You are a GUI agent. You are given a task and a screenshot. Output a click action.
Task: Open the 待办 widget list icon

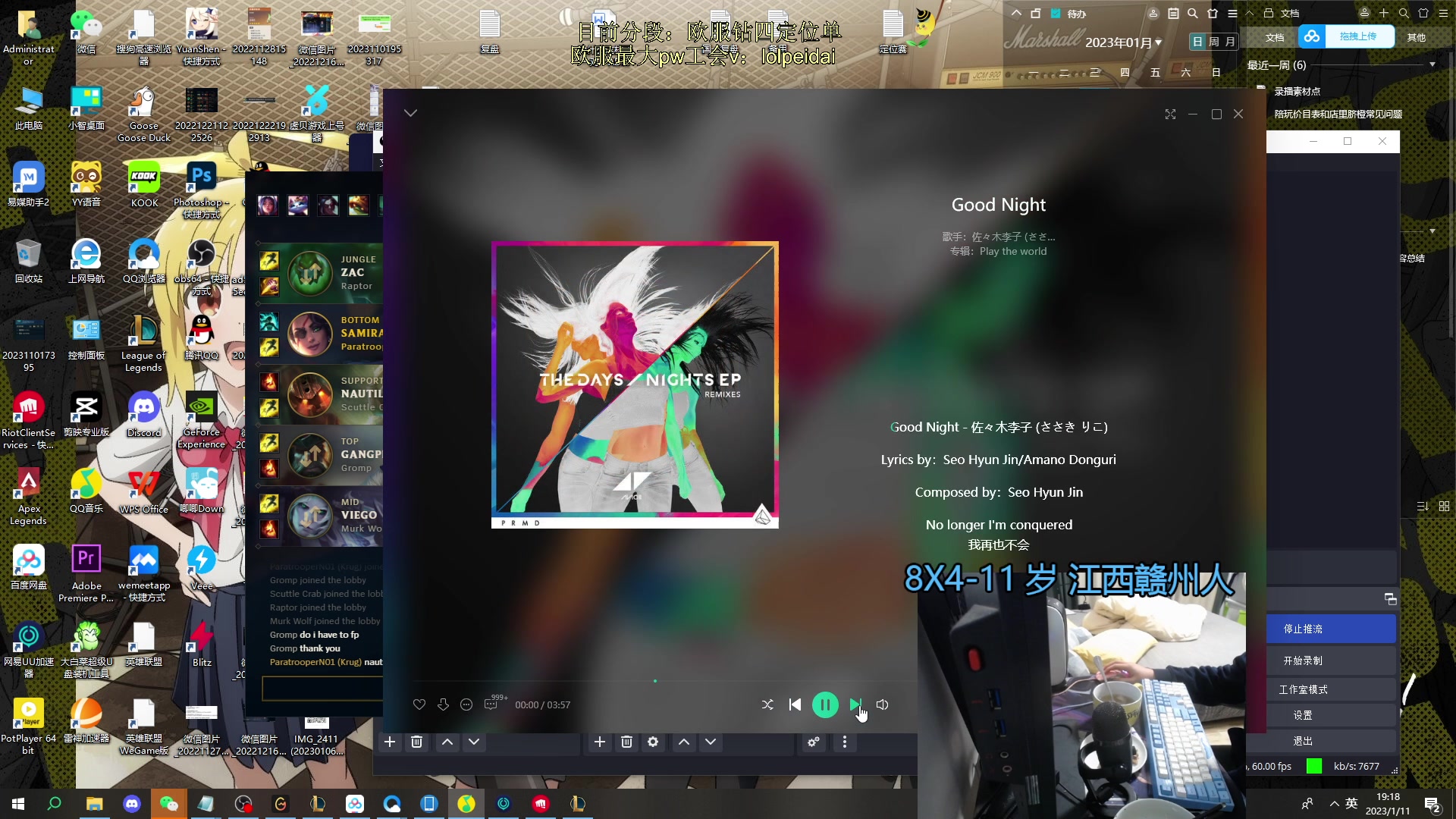click(1173, 13)
